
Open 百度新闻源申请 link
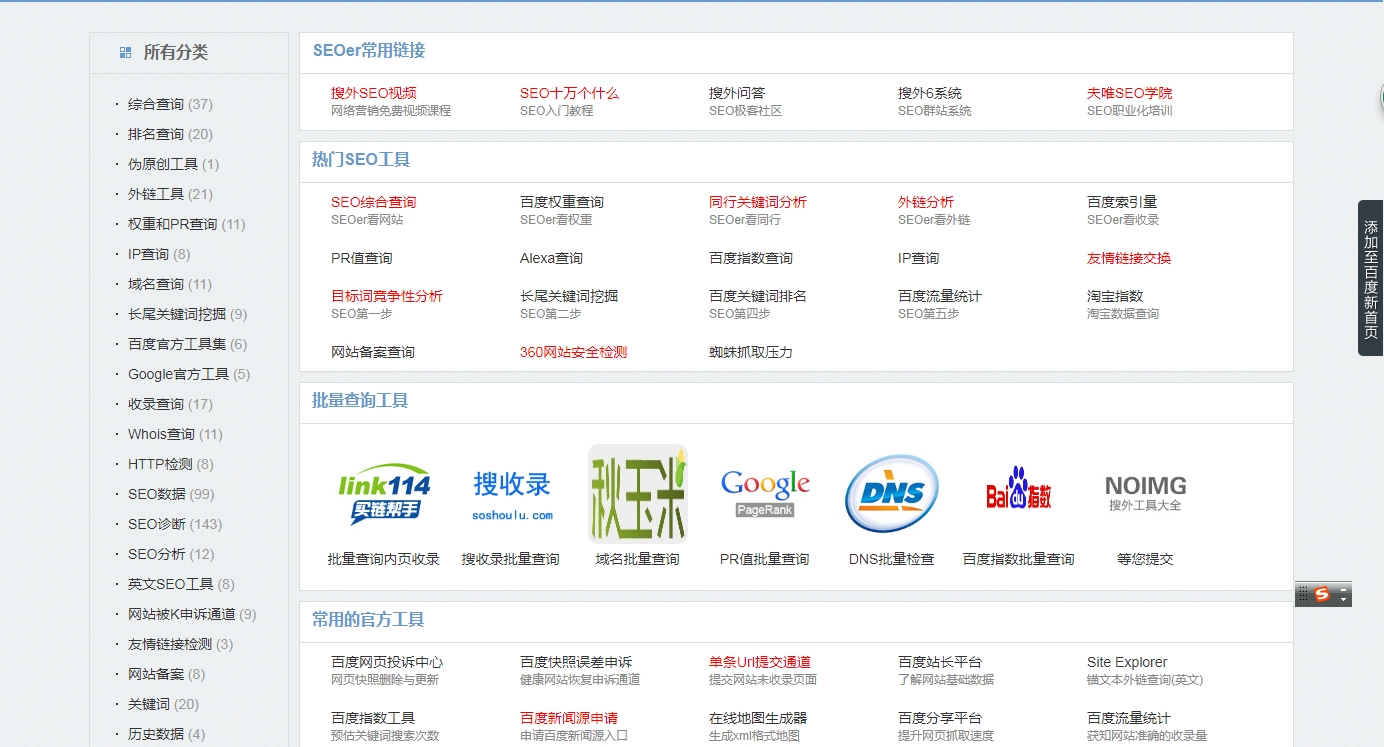(569, 718)
